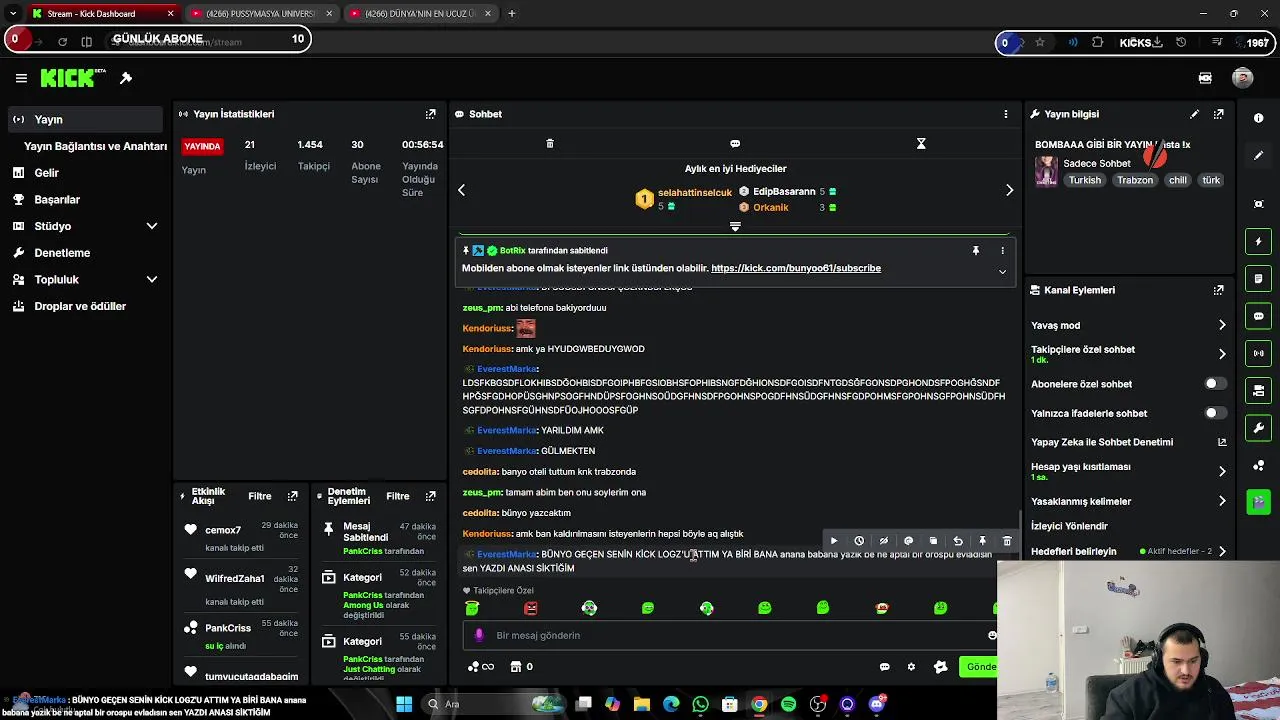Screen dimensions: 1280x720
Task: Toggle Abonelere özel sohbet switch
Action: coord(1215,384)
